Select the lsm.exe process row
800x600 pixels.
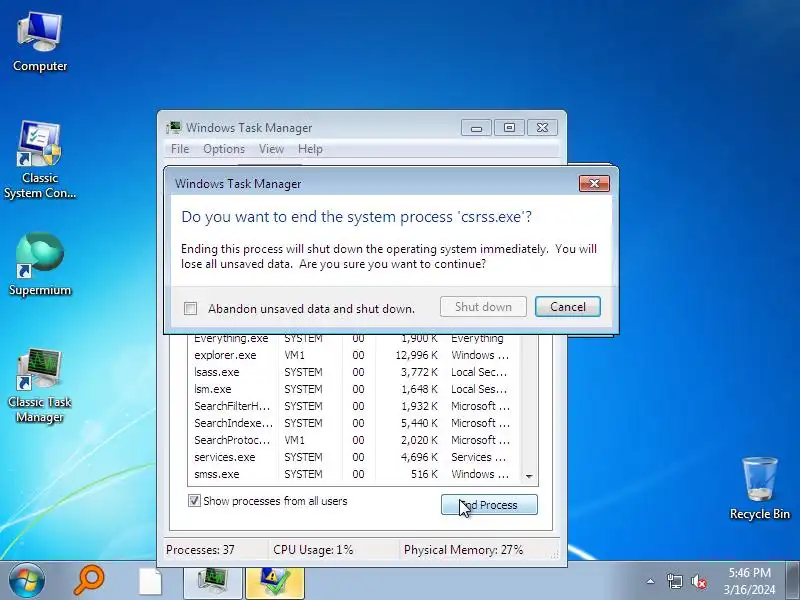click(355, 389)
